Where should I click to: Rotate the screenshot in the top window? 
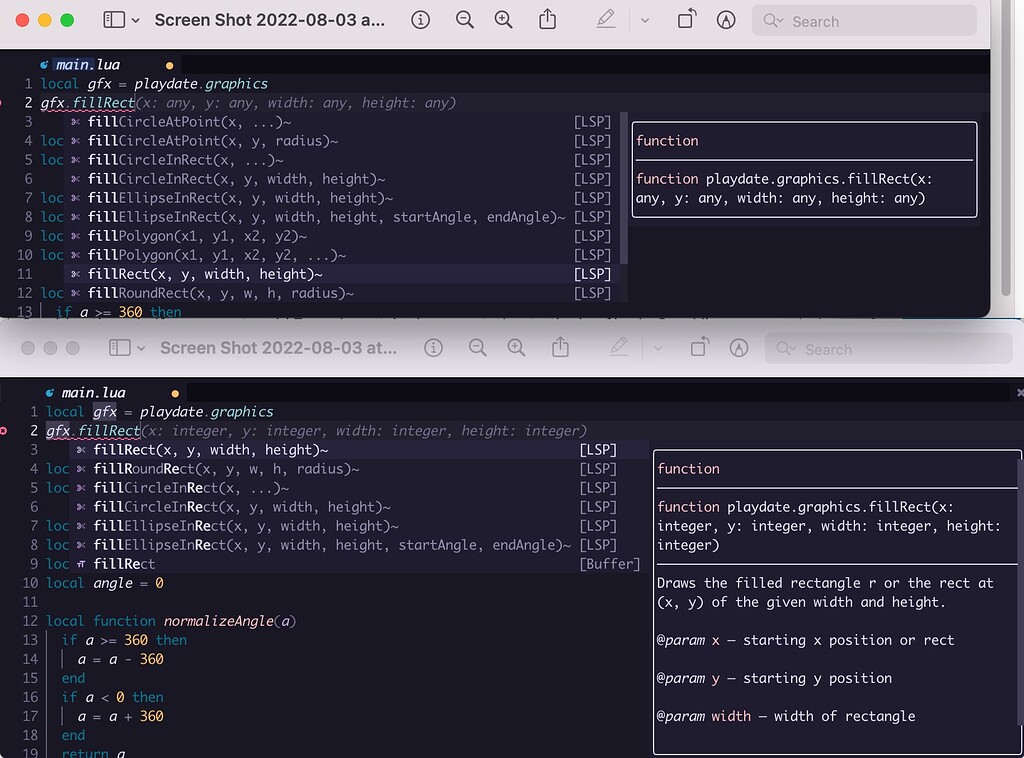coord(685,20)
